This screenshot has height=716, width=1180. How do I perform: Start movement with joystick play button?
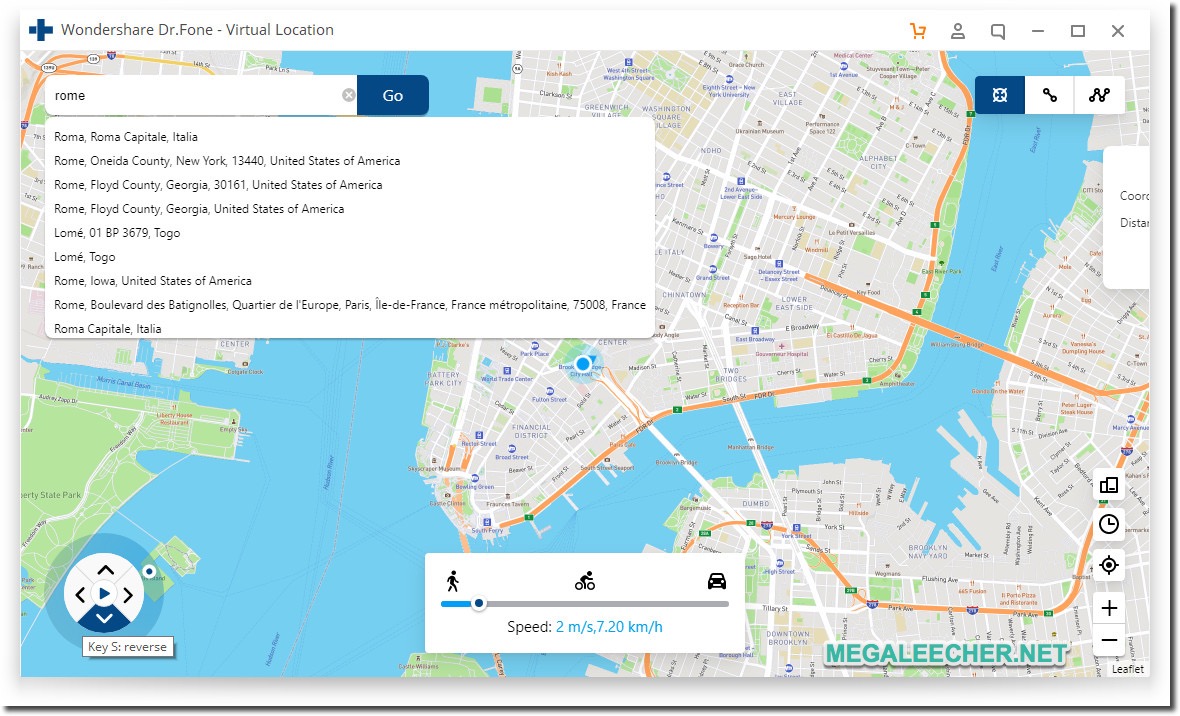(x=105, y=595)
